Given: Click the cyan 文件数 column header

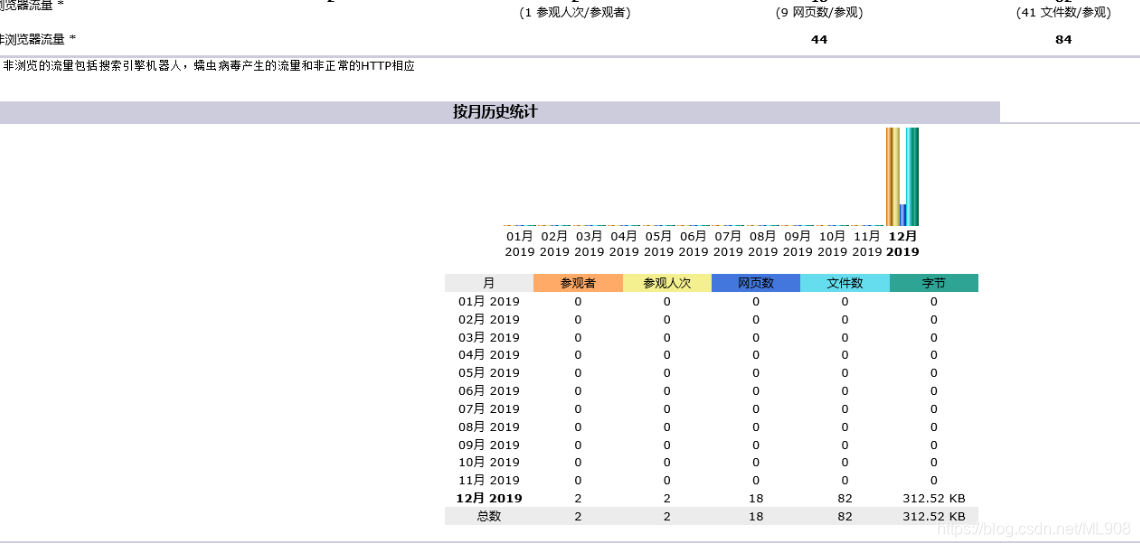Looking at the screenshot, I should [x=845, y=283].
